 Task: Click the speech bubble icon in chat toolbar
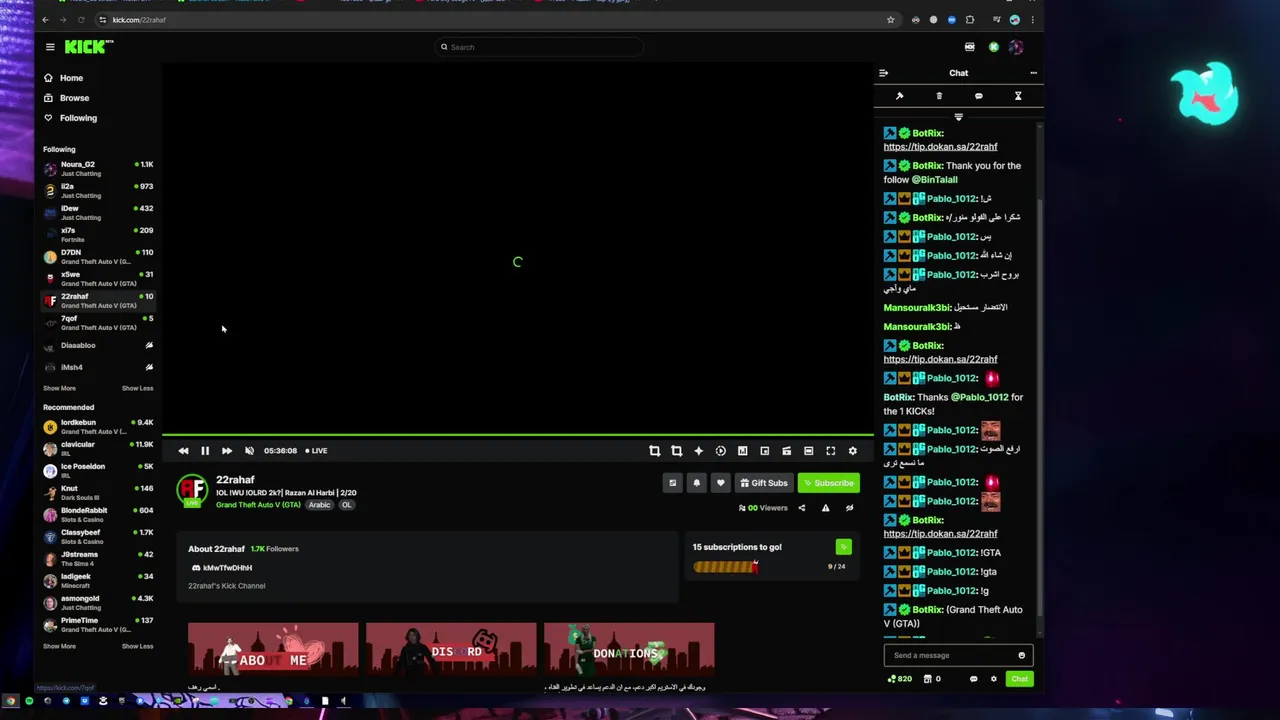(978, 96)
